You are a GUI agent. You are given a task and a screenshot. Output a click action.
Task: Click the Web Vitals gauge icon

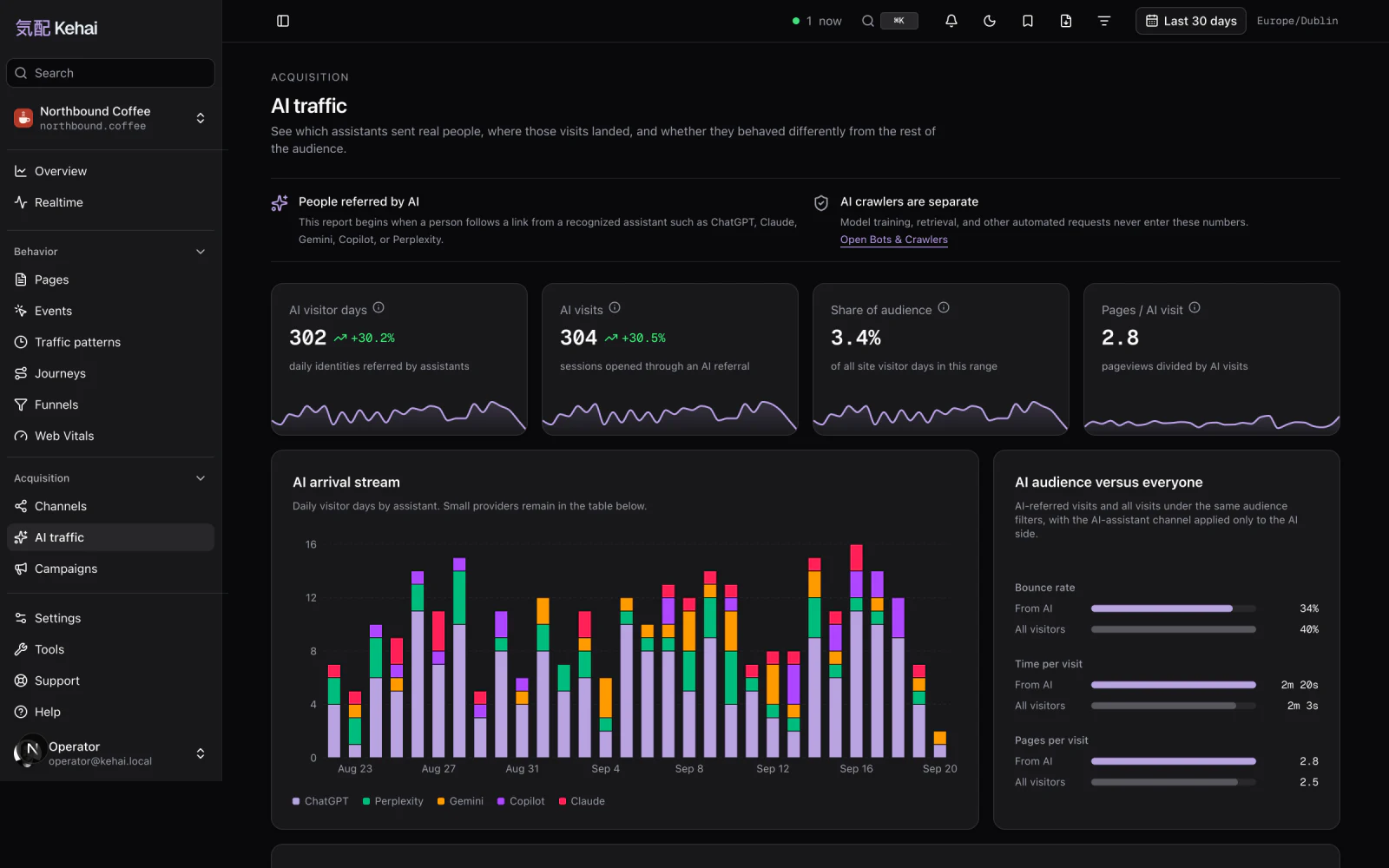coord(21,436)
